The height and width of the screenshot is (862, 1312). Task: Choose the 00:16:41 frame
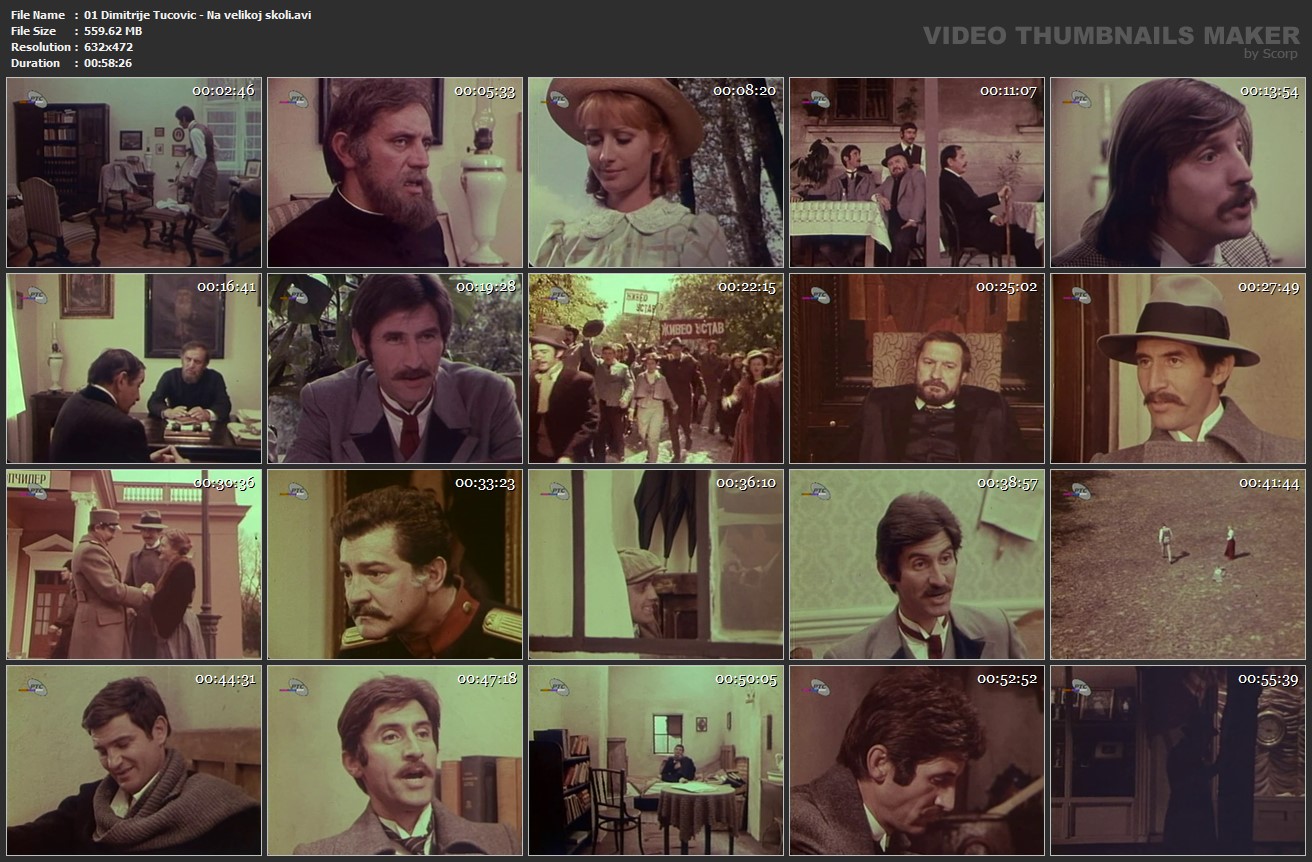click(x=134, y=368)
